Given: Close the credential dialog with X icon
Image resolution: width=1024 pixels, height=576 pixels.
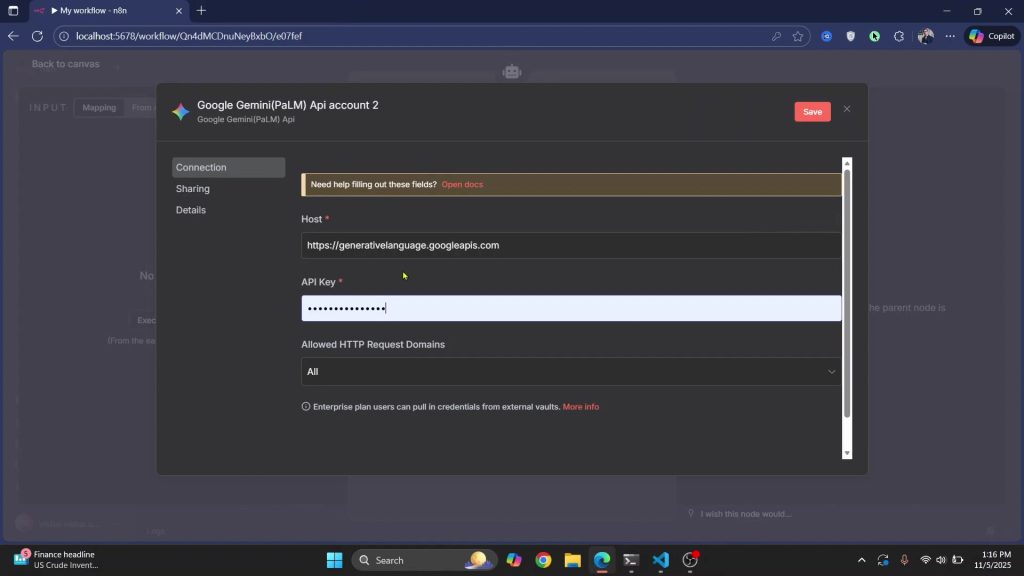Looking at the screenshot, I should coord(846,109).
